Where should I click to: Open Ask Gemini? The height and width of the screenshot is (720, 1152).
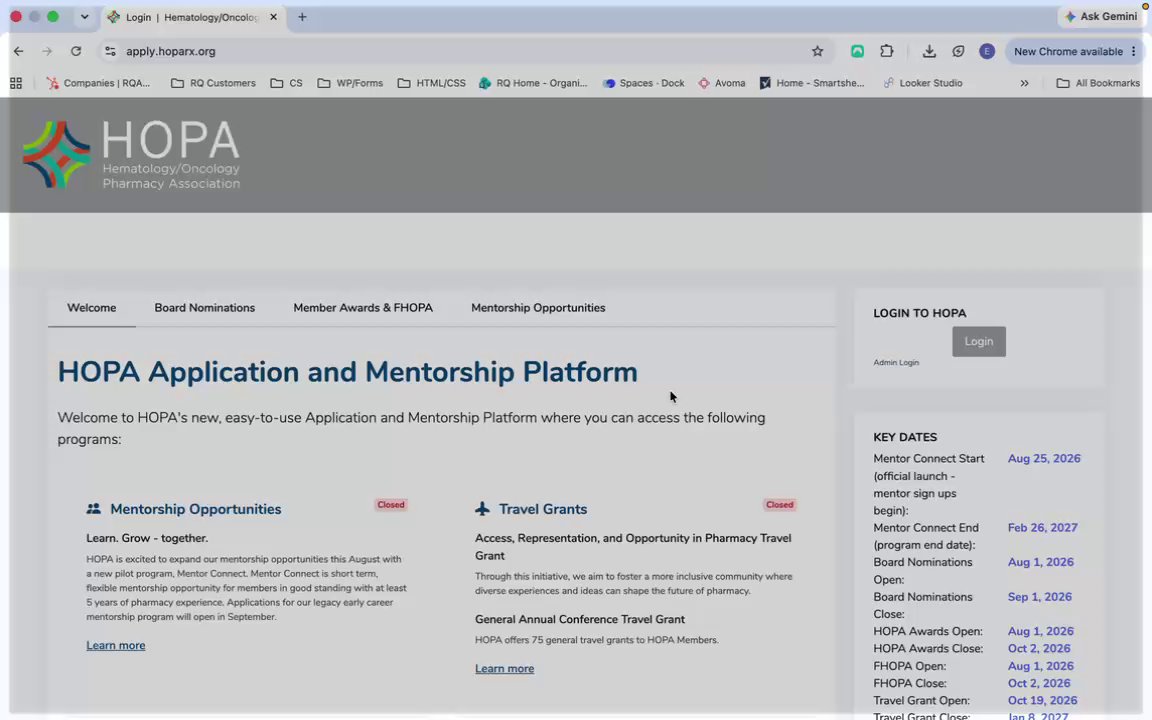coord(1101,16)
